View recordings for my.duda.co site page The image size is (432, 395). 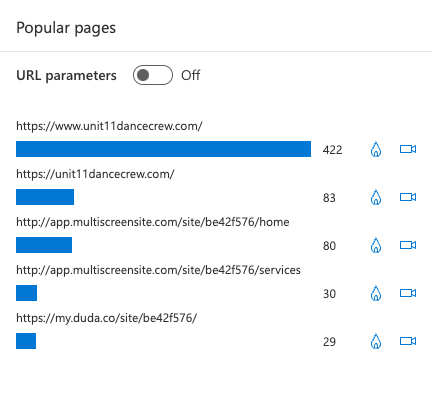(408, 341)
